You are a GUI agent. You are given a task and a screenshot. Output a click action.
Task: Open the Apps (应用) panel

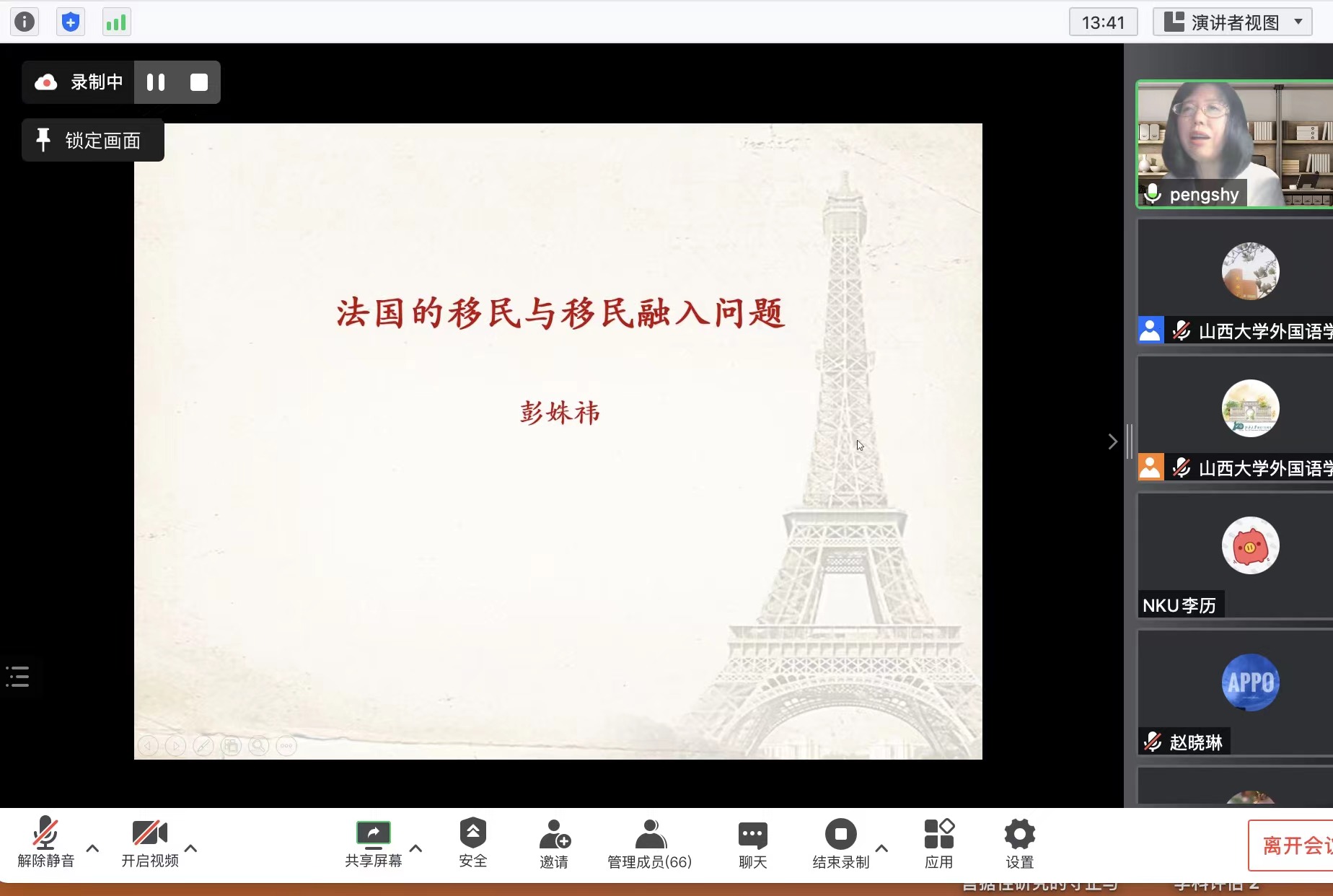click(x=938, y=843)
